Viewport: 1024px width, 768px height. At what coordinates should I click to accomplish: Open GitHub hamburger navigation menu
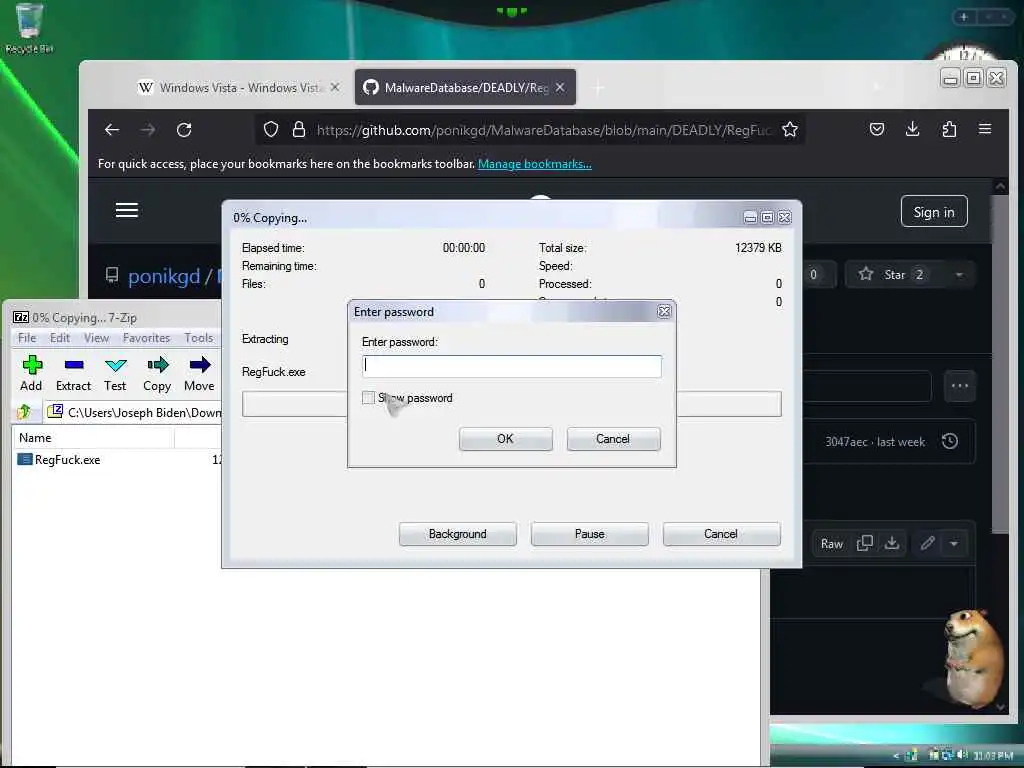(127, 210)
